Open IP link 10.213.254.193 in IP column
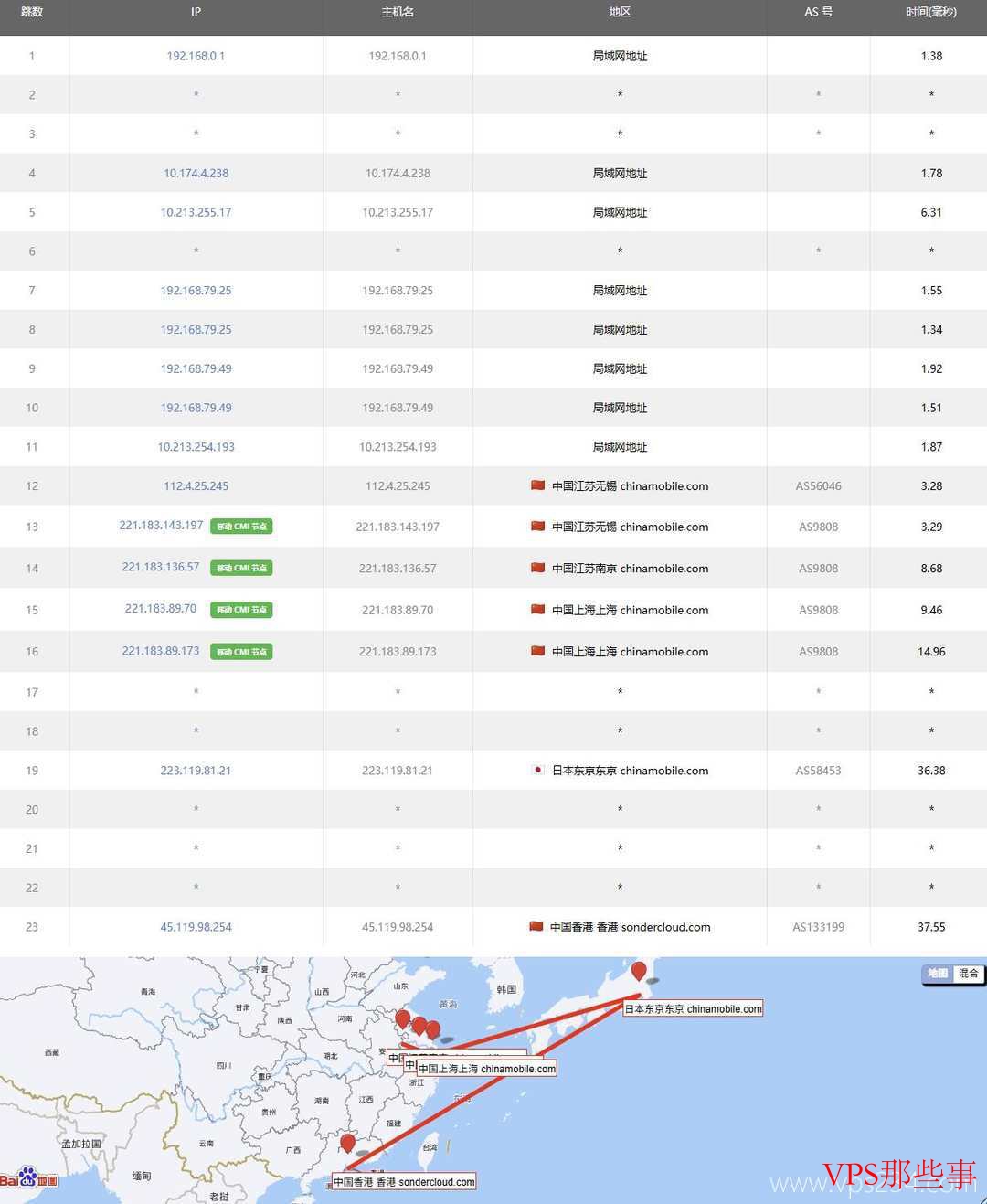 (x=196, y=447)
